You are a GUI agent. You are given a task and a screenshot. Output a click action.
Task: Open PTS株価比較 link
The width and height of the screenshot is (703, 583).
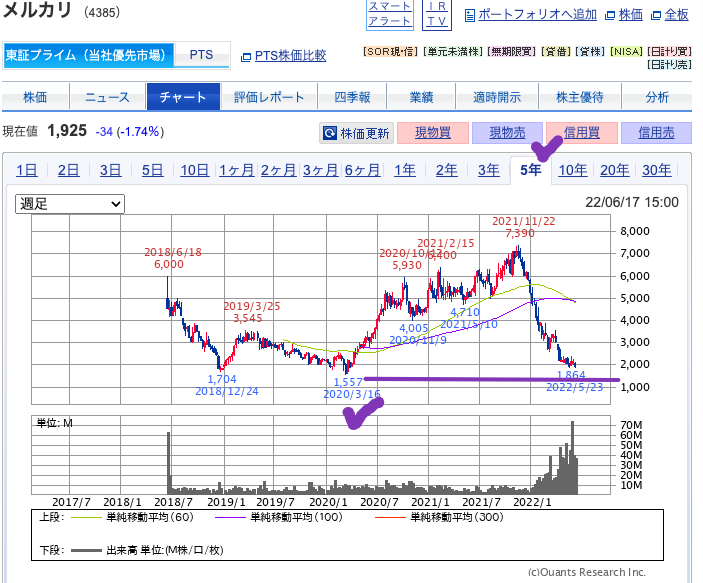(291, 56)
